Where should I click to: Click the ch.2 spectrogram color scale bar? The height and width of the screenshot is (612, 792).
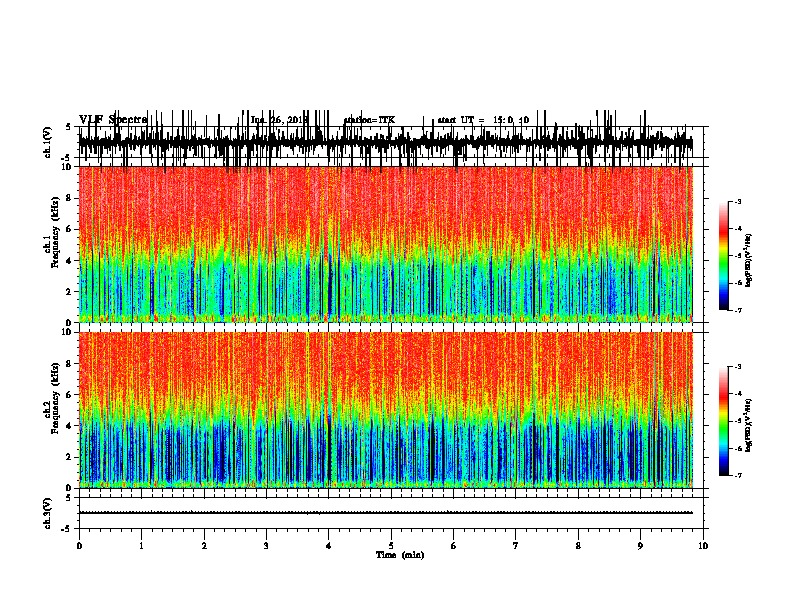click(x=724, y=421)
